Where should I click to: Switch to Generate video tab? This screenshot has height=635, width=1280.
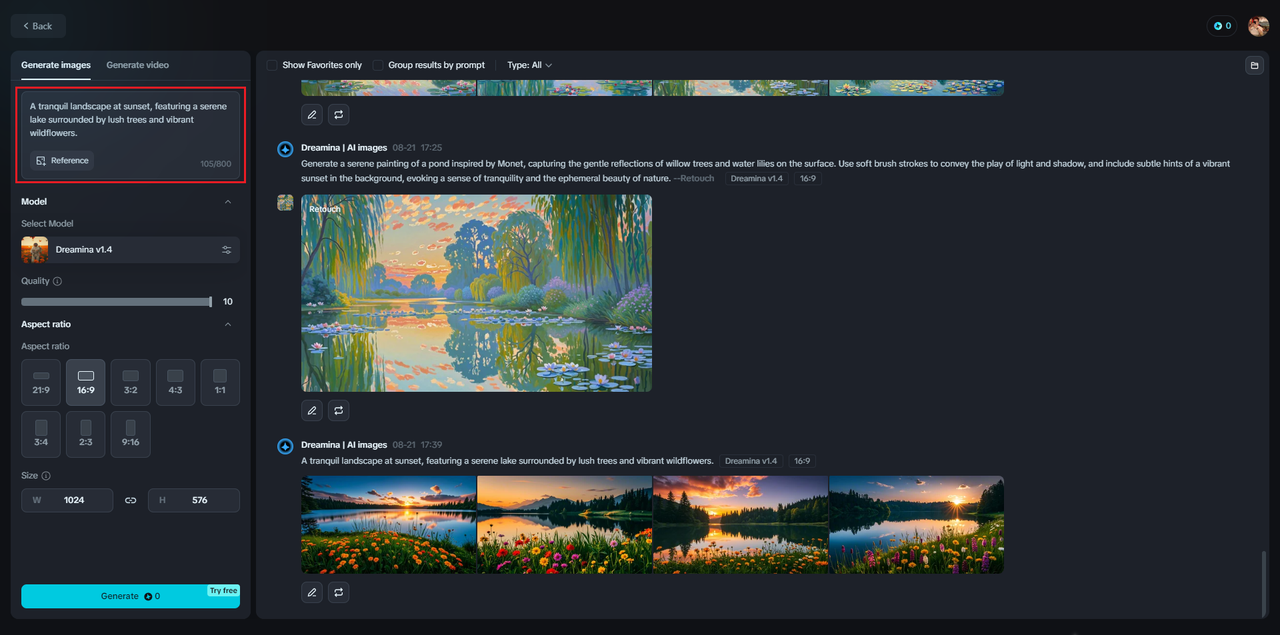[138, 65]
